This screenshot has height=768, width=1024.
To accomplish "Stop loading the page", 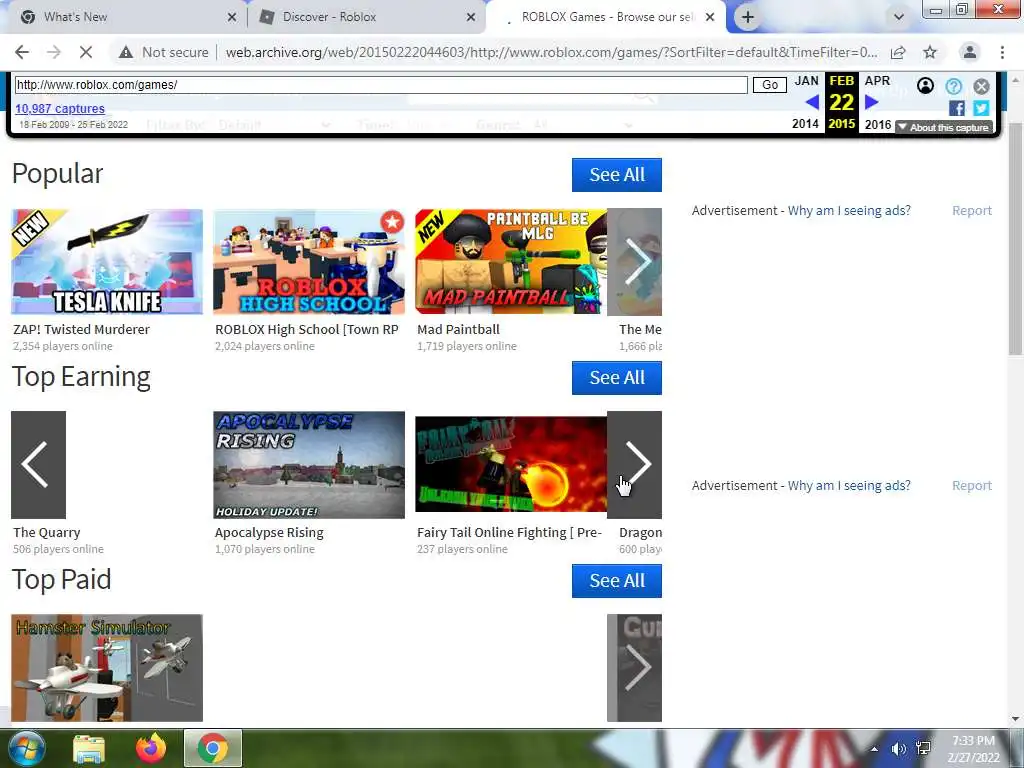I will point(86,52).
